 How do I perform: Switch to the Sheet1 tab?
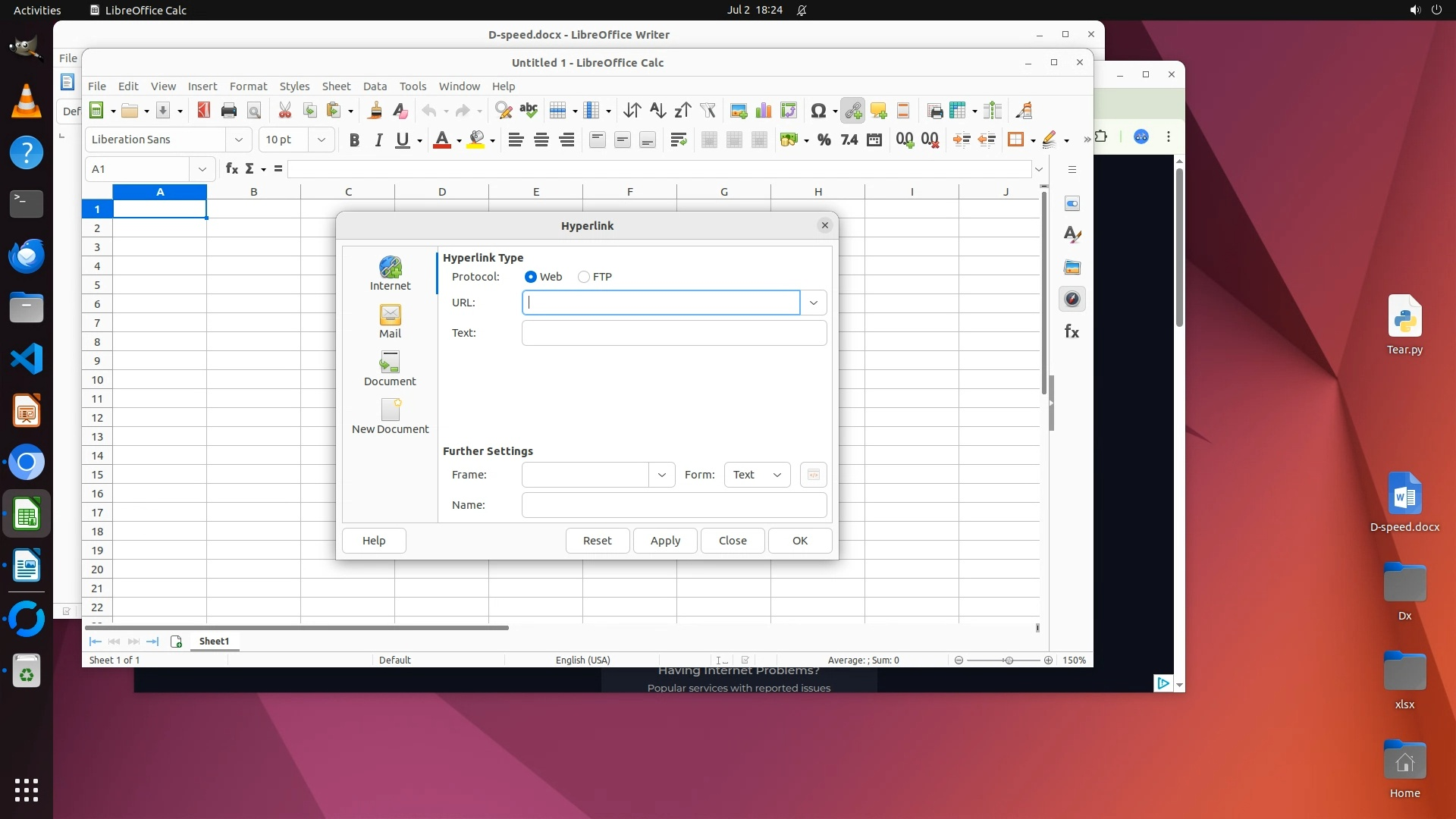coord(214,641)
